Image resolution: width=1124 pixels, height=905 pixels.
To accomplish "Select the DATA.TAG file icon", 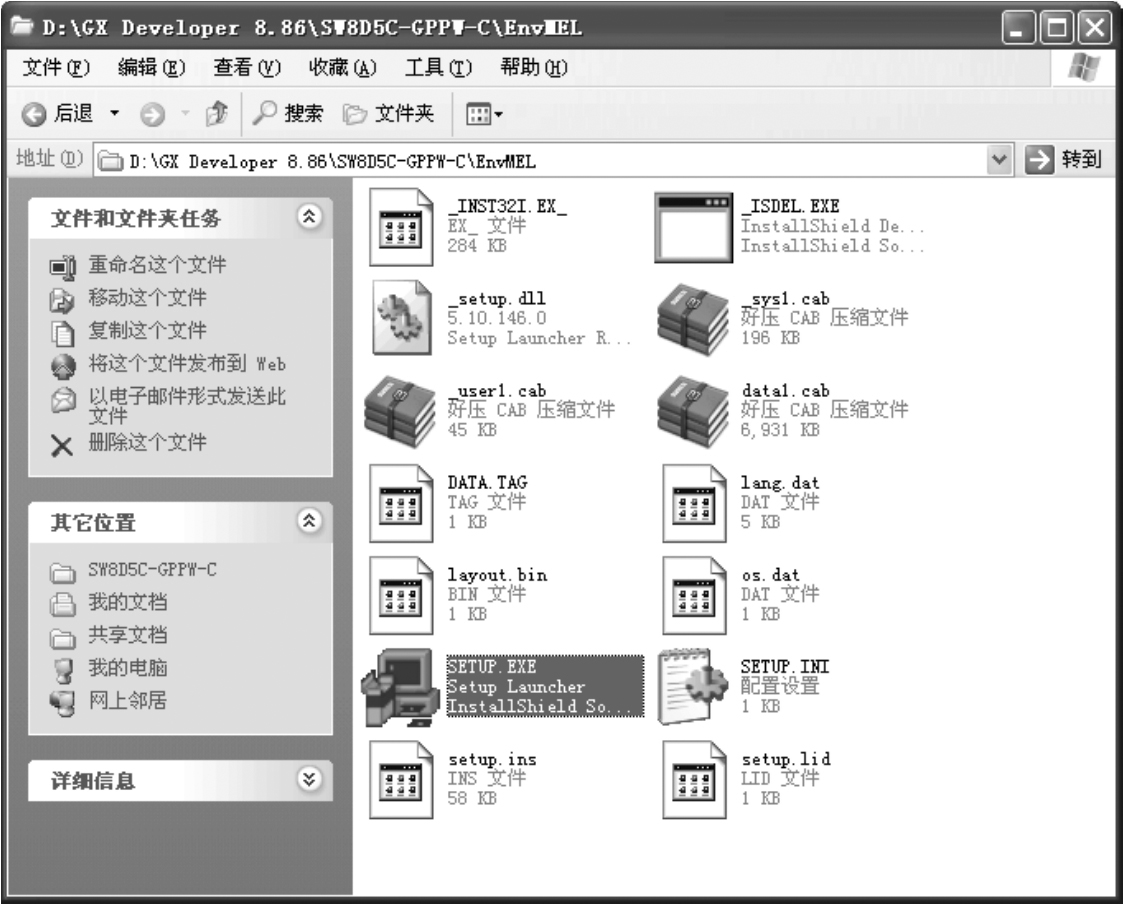I will tap(401, 503).
